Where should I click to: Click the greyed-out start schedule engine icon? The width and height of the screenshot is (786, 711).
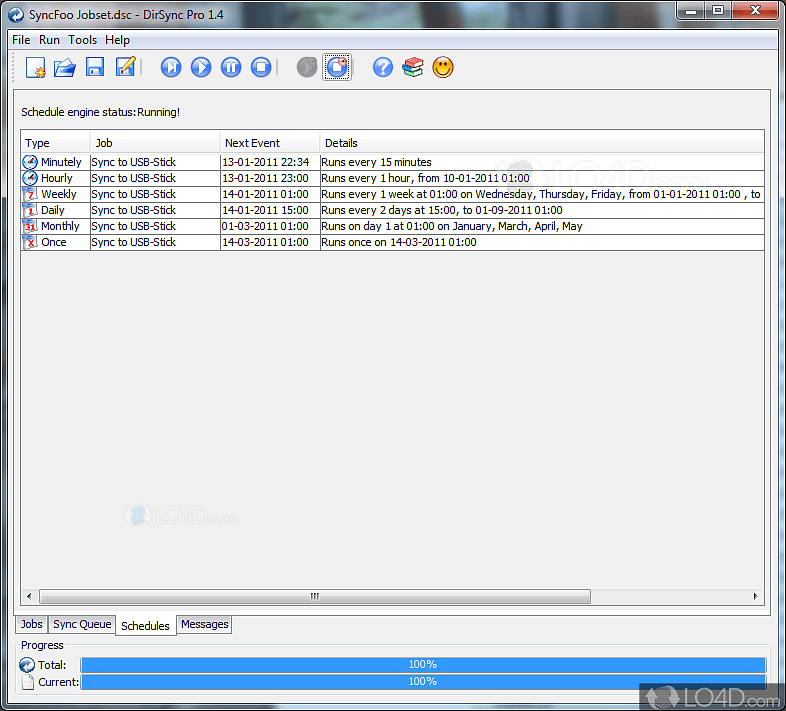coord(307,67)
